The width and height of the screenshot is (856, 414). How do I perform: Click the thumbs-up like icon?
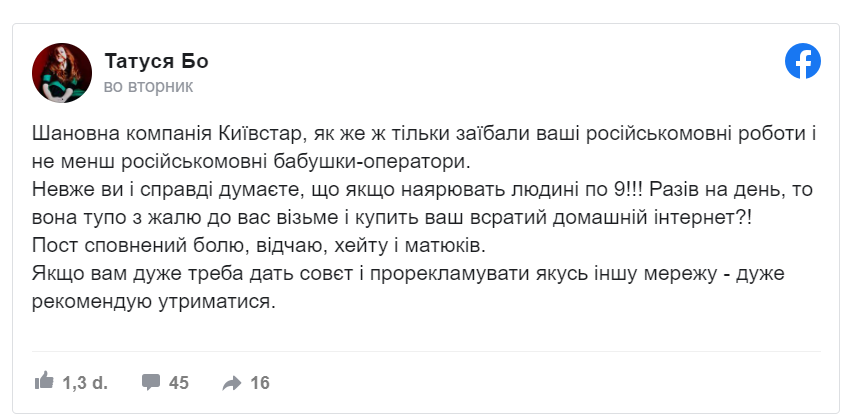(x=44, y=380)
